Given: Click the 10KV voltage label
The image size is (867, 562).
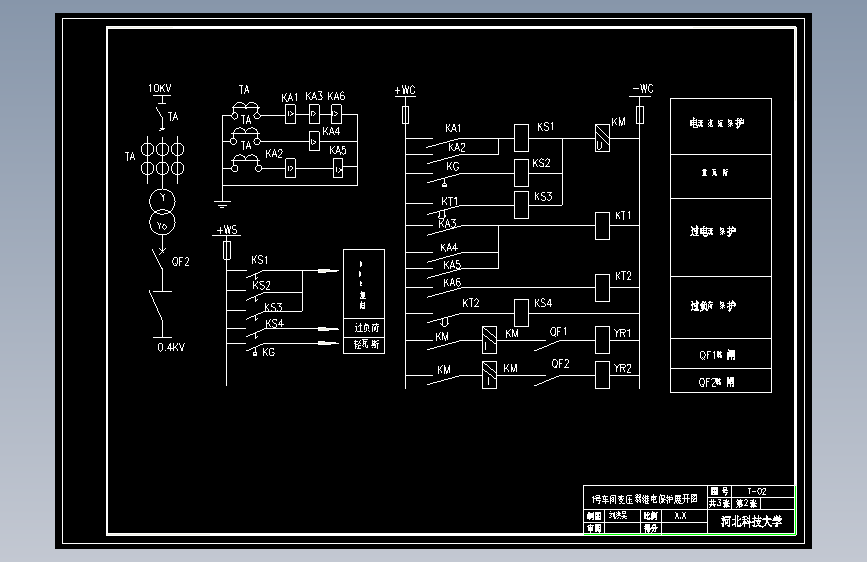Looking at the screenshot, I should pos(160,89).
